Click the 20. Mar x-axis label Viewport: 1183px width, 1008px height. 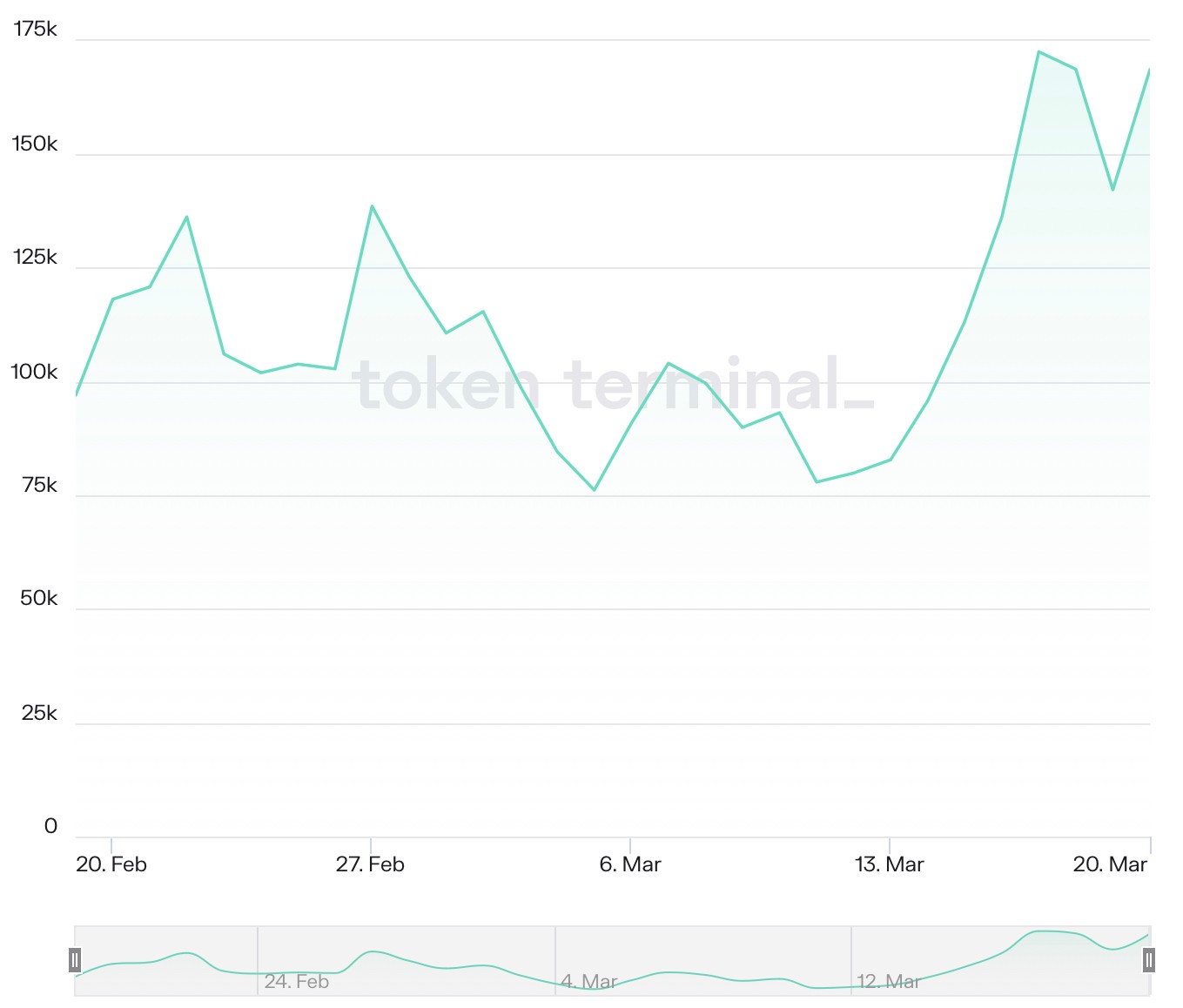pos(1110,864)
